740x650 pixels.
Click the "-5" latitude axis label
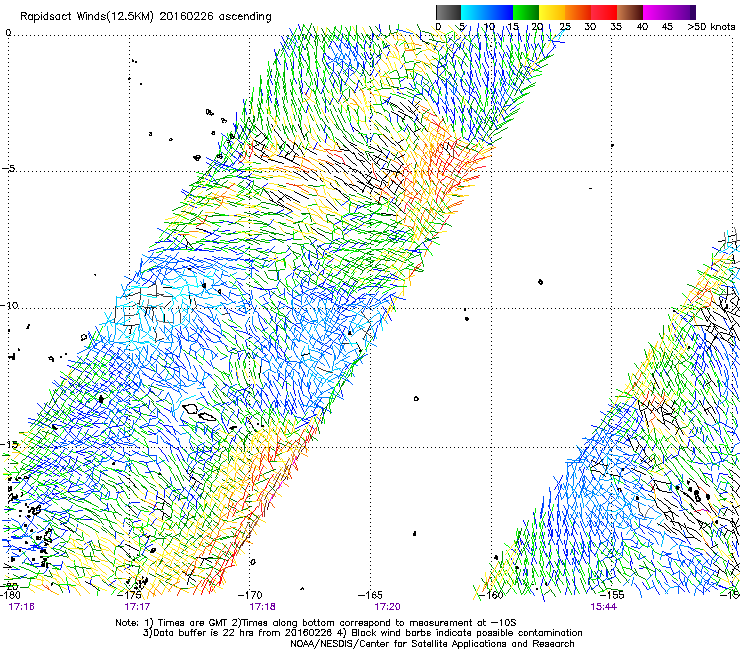click(x=8, y=168)
